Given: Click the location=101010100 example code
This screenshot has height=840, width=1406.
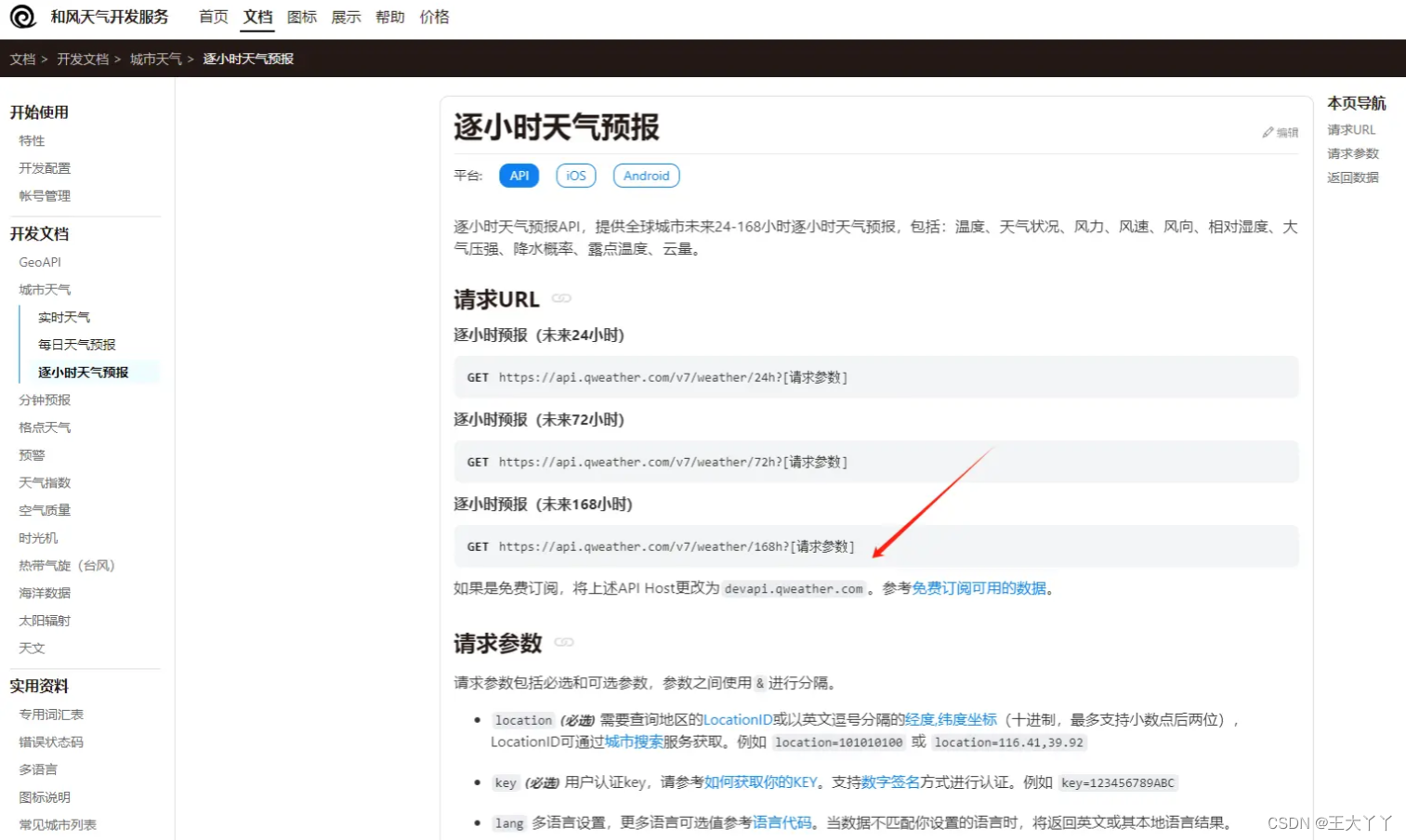Looking at the screenshot, I should click(839, 742).
